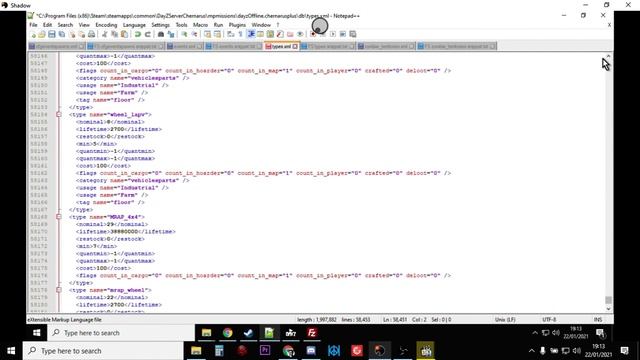Image resolution: width=640 pixels, height=360 pixels.
Task: Open the Settings menu
Action: coord(160,25)
